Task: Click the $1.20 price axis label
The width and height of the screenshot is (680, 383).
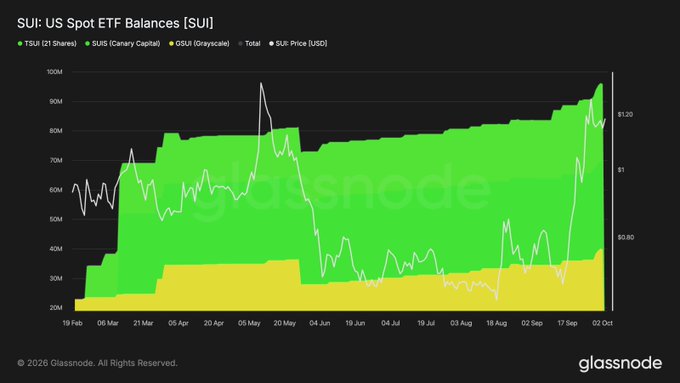Action: [x=625, y=115]
